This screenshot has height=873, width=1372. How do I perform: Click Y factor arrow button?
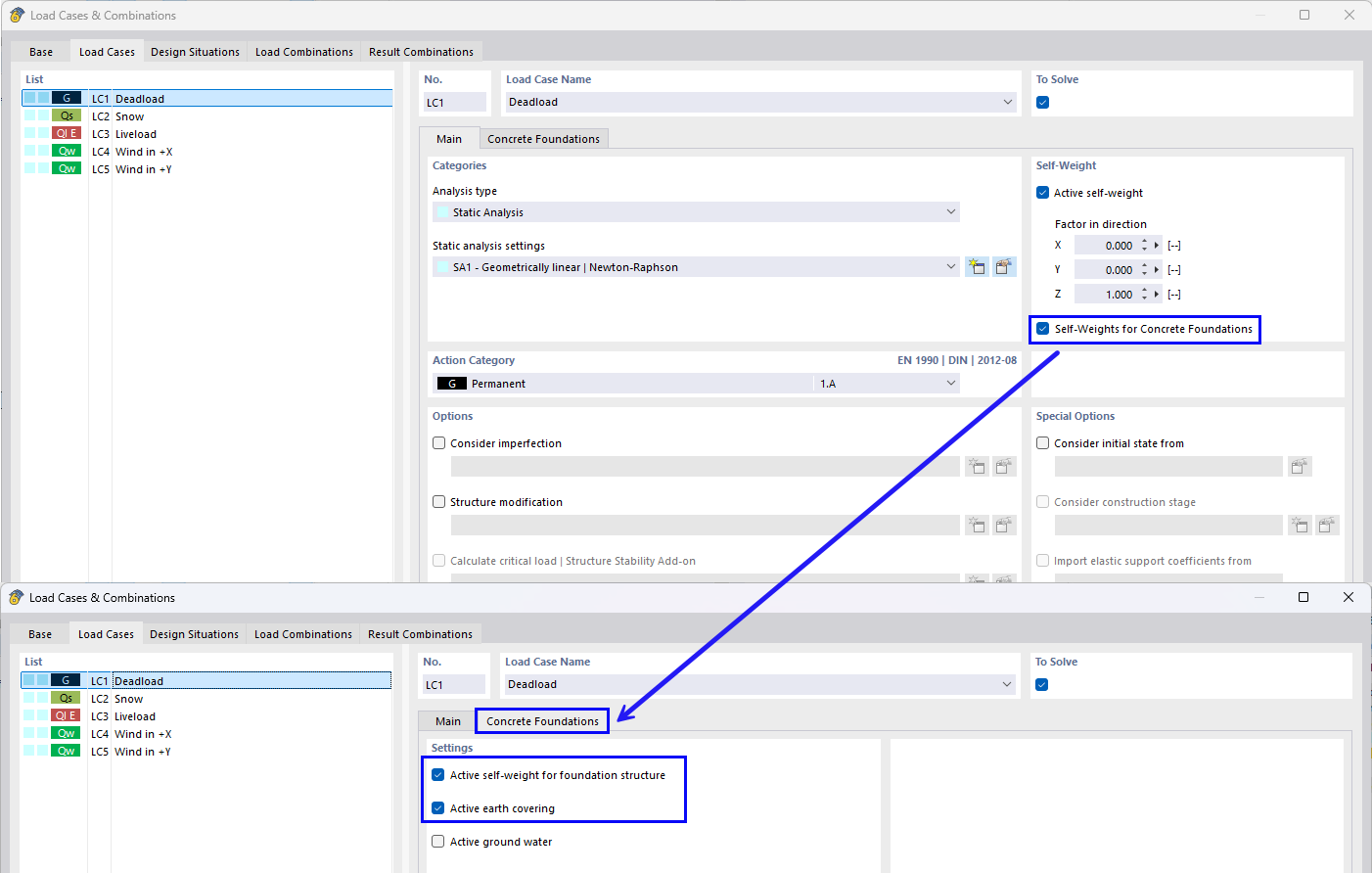point(1157,270)
